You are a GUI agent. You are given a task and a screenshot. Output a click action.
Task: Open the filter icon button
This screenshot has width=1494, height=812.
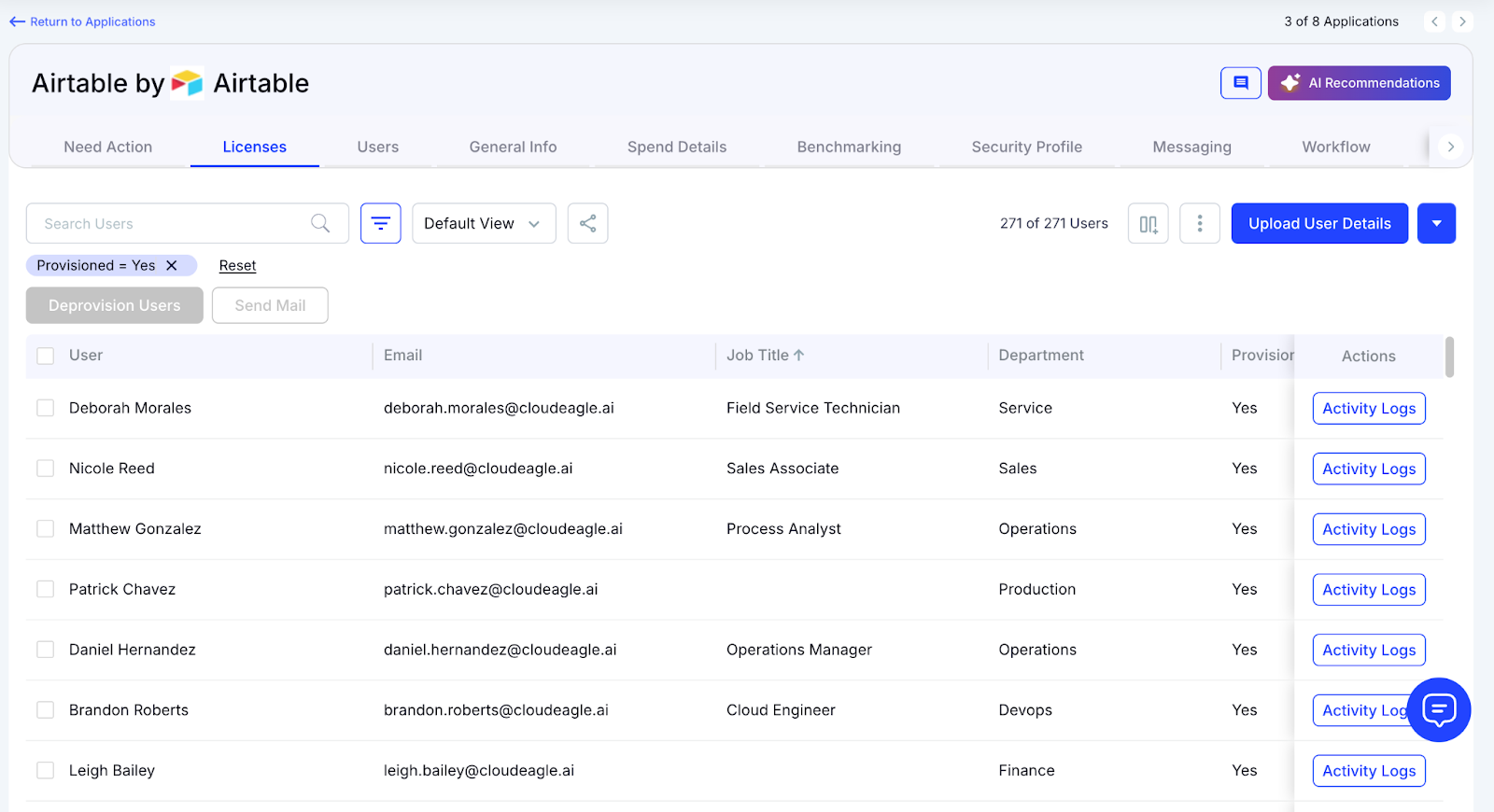[x=381, y=223]
